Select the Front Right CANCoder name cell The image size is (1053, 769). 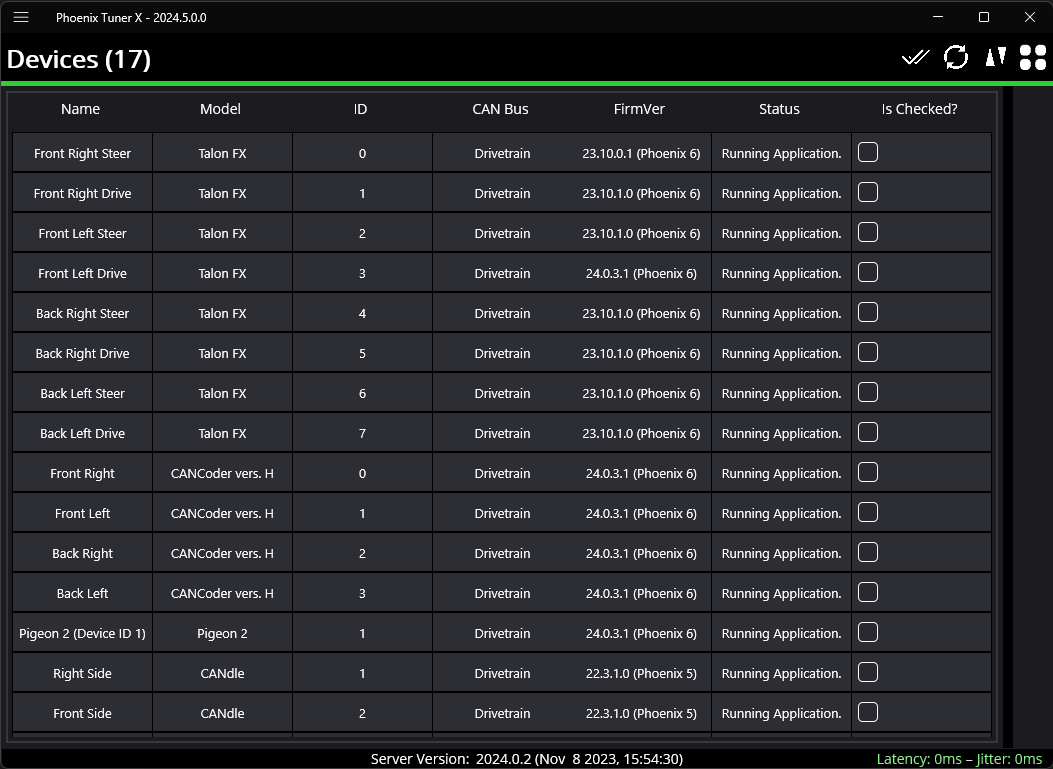coord(83,473)
